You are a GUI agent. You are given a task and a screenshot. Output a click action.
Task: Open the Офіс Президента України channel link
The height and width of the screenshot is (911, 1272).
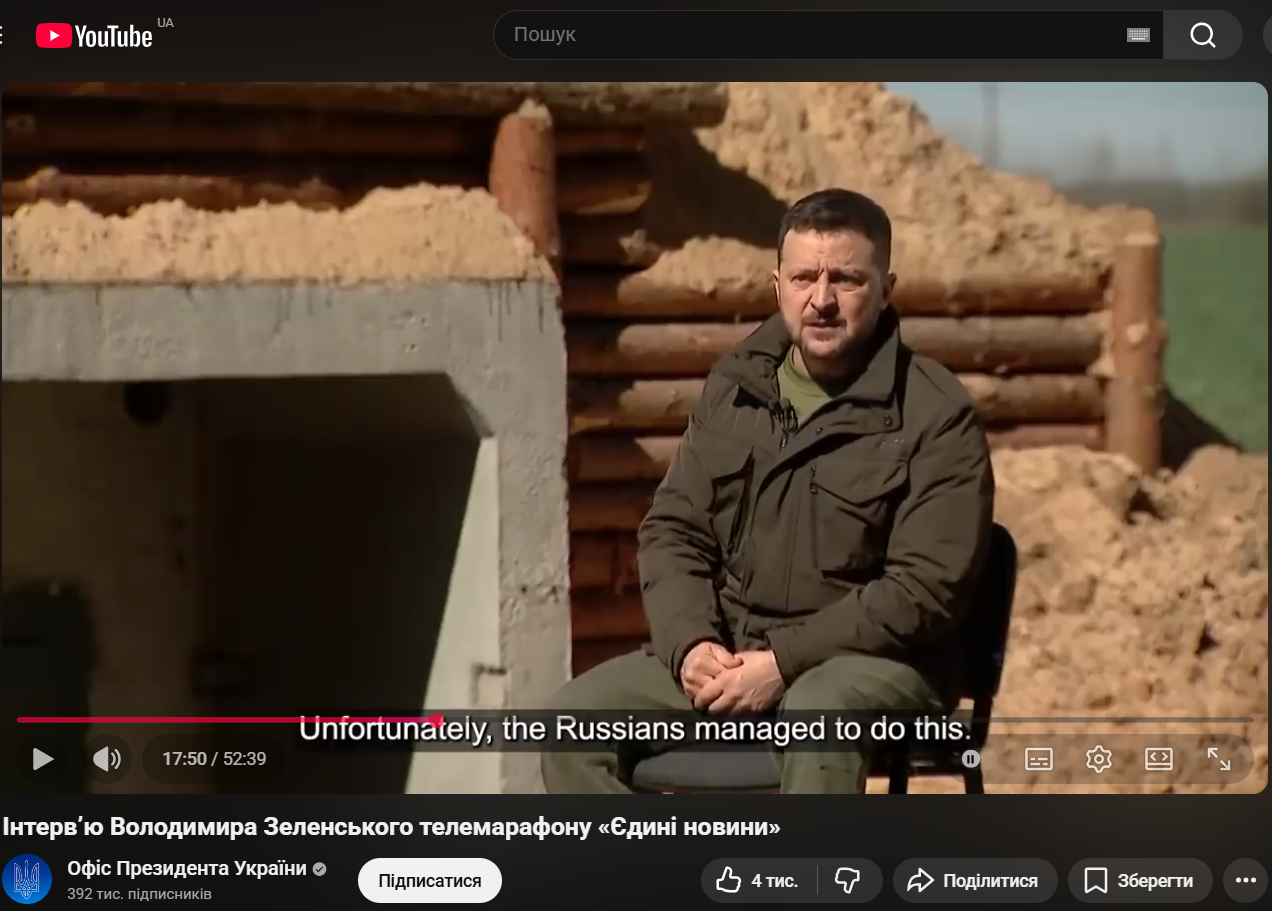(x=186, y=868)
